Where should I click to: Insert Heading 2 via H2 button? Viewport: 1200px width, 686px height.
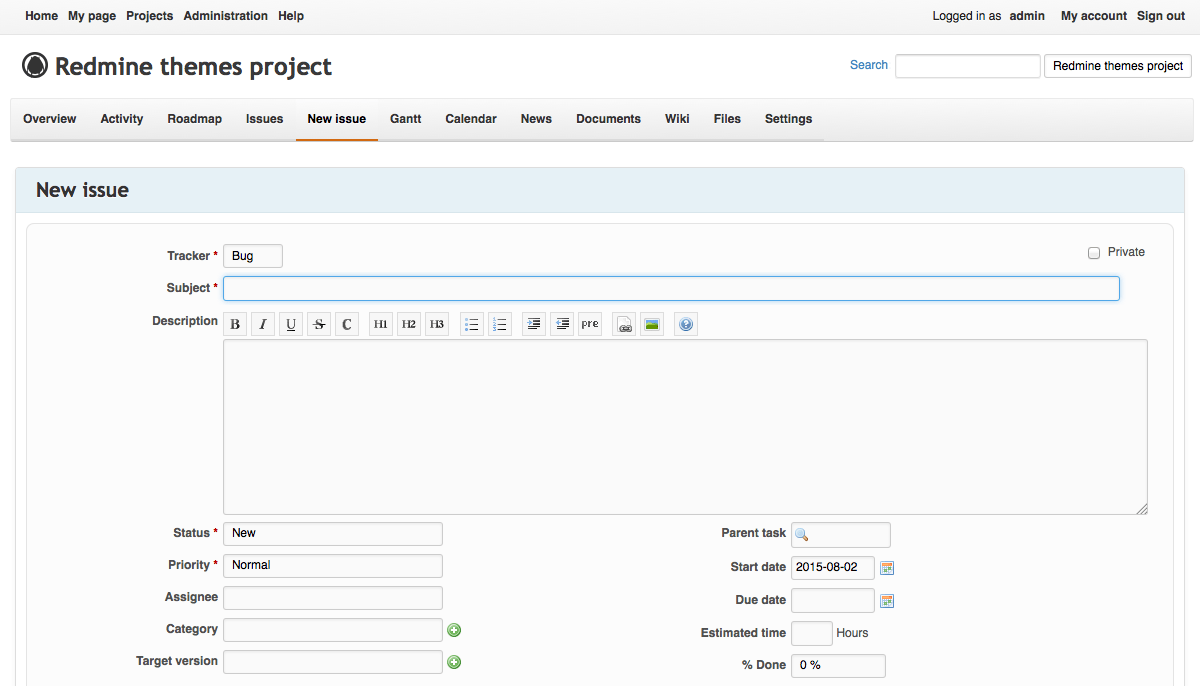[x=409, y=324]
